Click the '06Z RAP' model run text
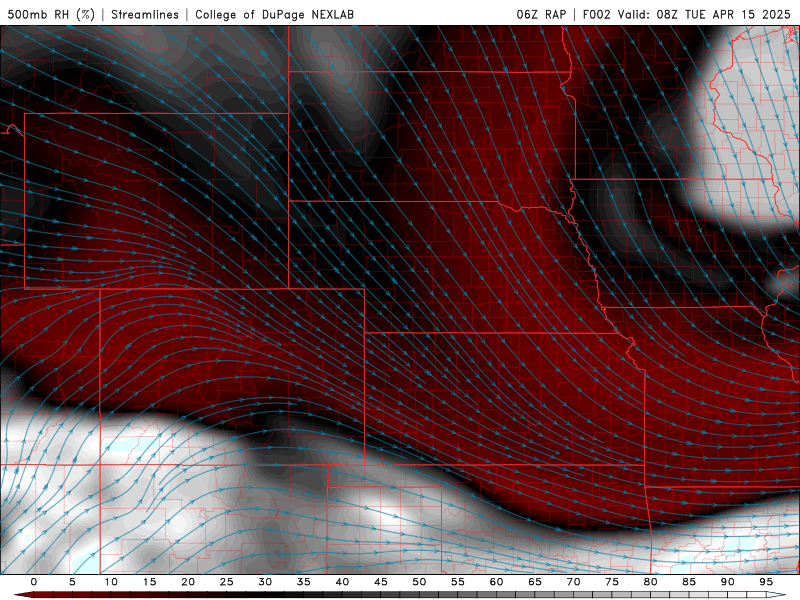The width and height of the screenshot is (800, 600). [x=541, y=14]
